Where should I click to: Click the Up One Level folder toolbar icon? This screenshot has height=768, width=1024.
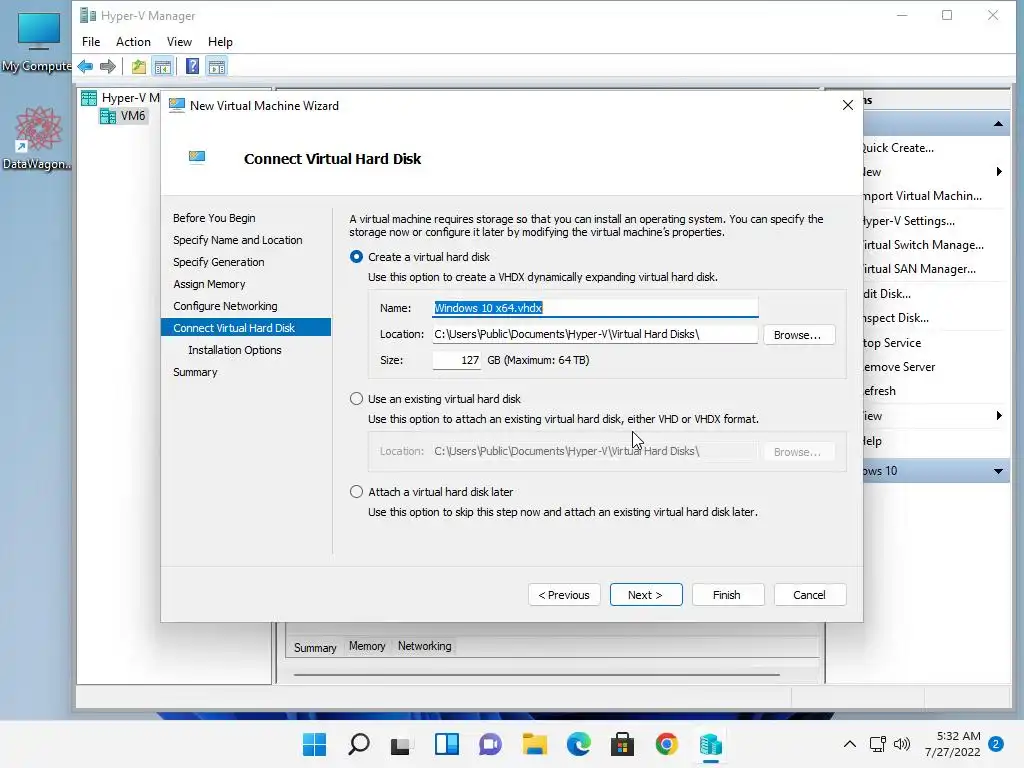[138, 66]
